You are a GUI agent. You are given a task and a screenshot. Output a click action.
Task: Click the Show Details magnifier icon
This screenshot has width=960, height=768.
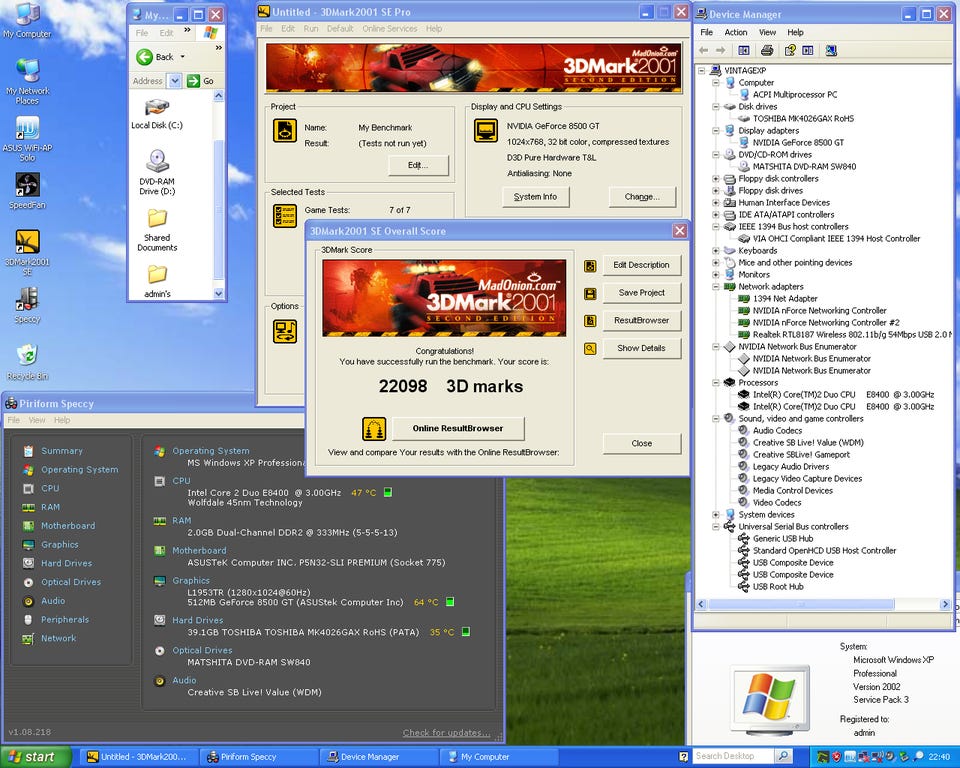coord(590,348)
